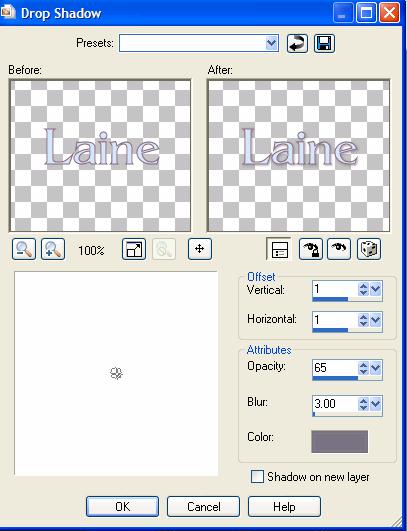This screenshot has width=407, height=531.
Task: Click the navigate pan cross-arrows icon
Action: pos(200,249)
